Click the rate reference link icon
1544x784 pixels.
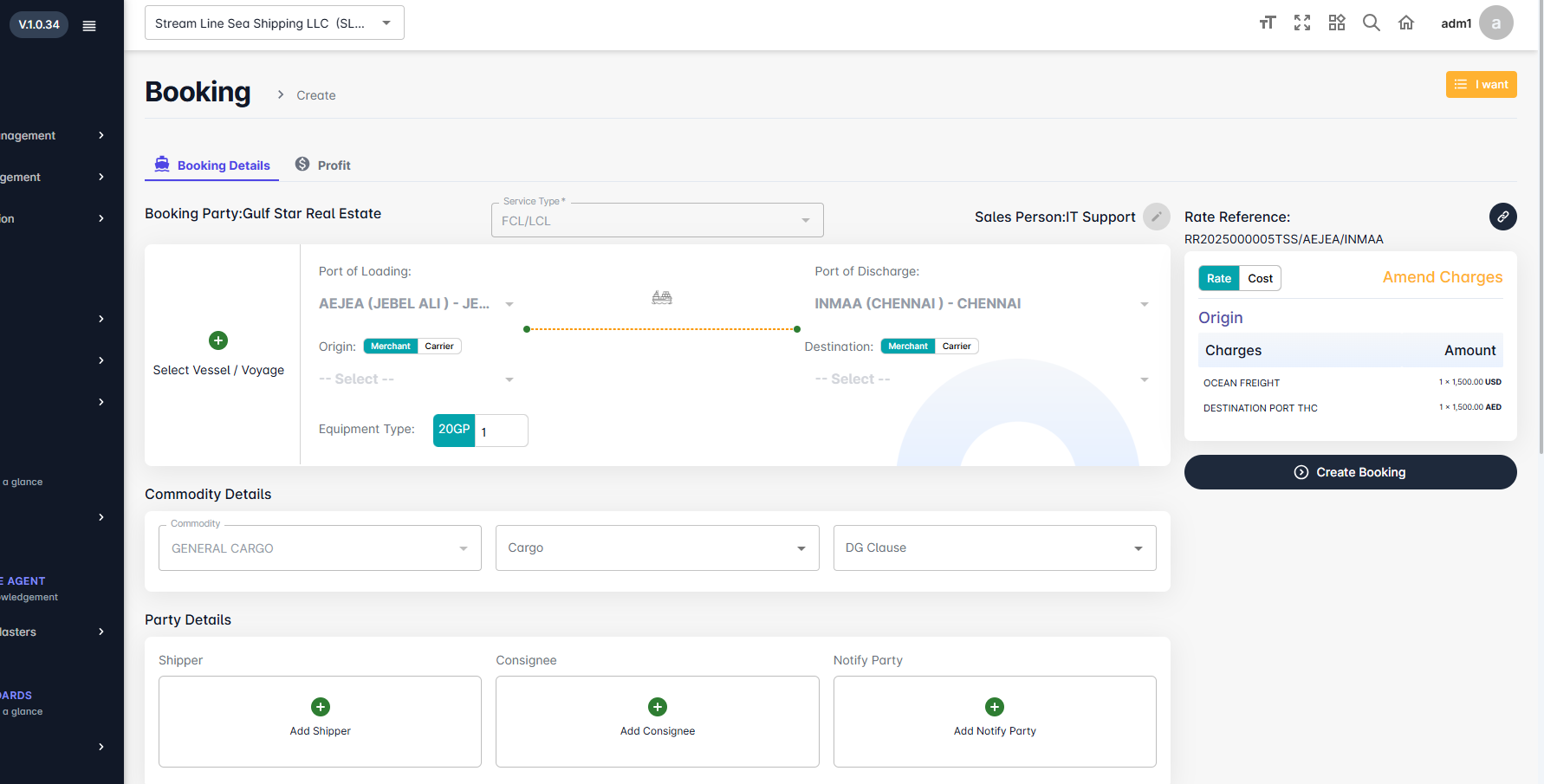tap(1503, 217)
